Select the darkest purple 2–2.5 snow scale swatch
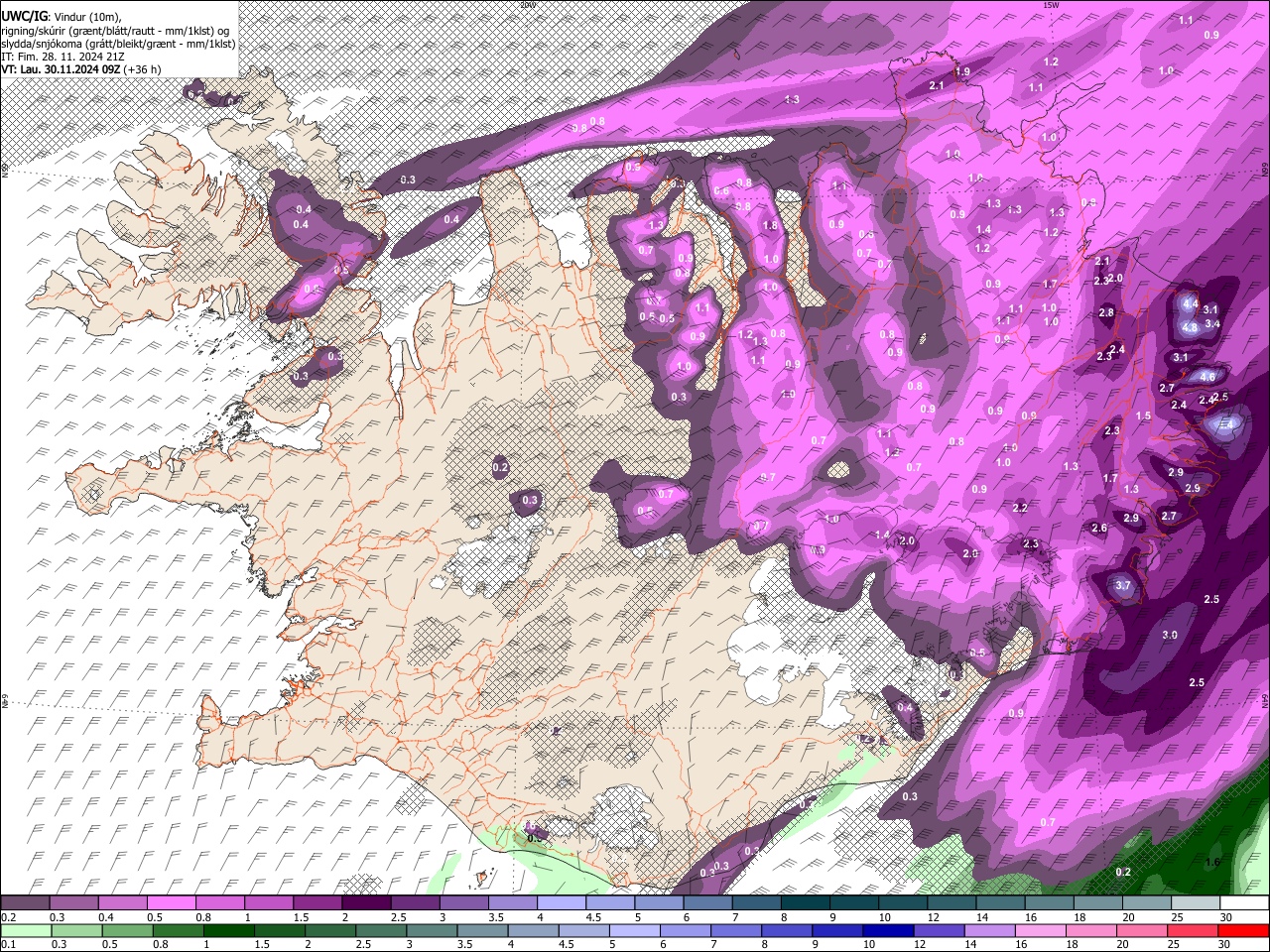 366,903
